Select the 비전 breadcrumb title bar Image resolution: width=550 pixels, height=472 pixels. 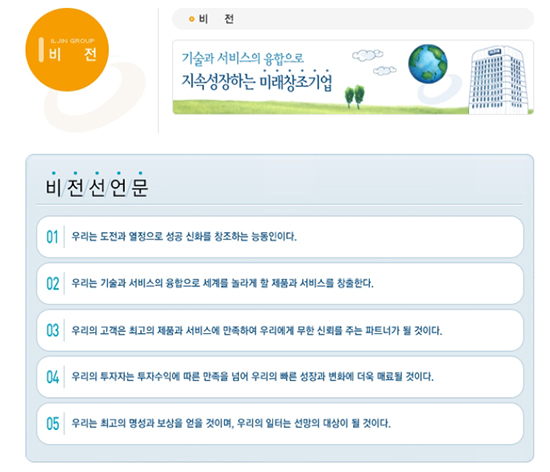[353, 19]
